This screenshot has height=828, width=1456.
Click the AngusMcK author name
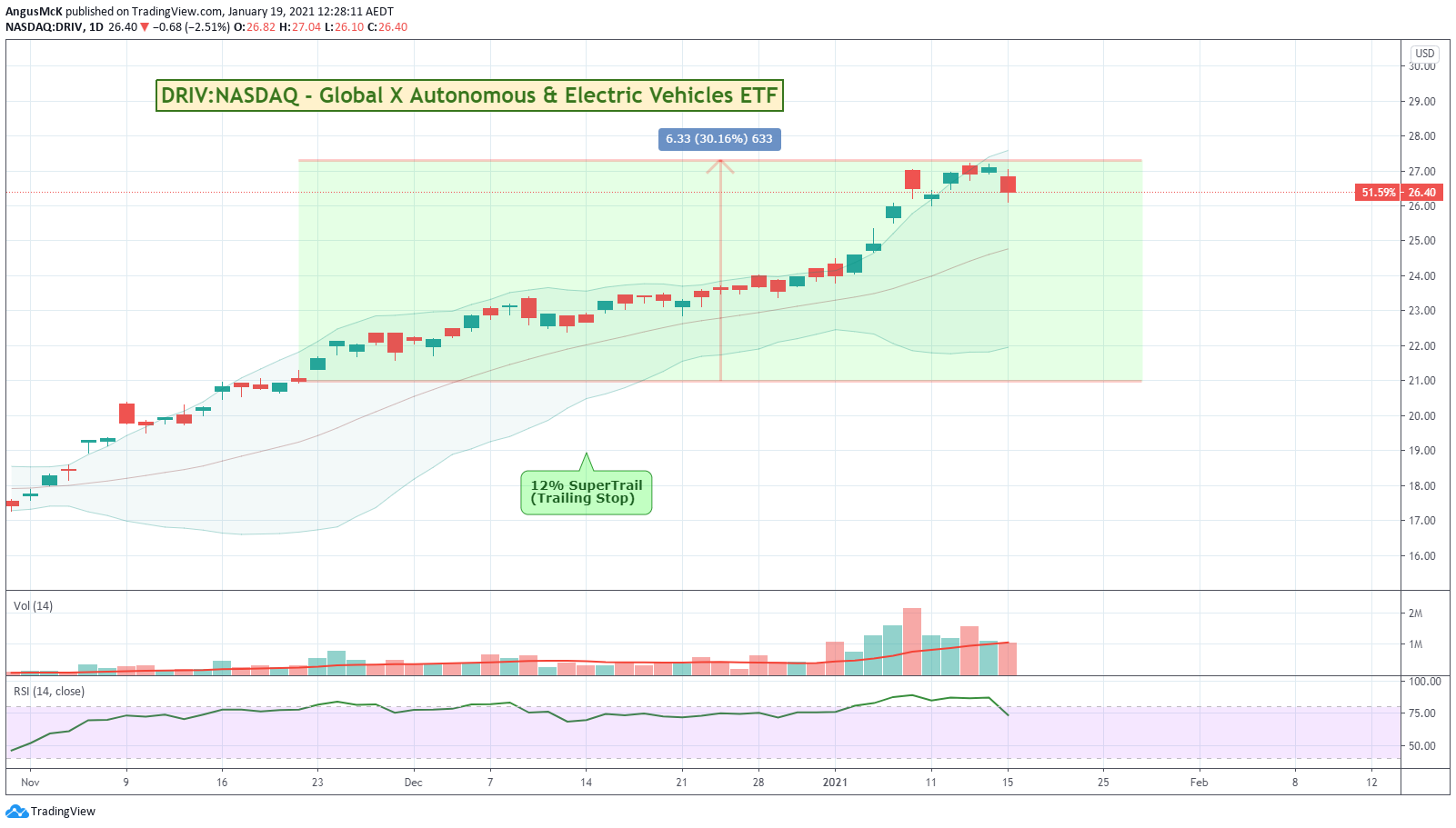pyautogui.click(x=34, y=12)
